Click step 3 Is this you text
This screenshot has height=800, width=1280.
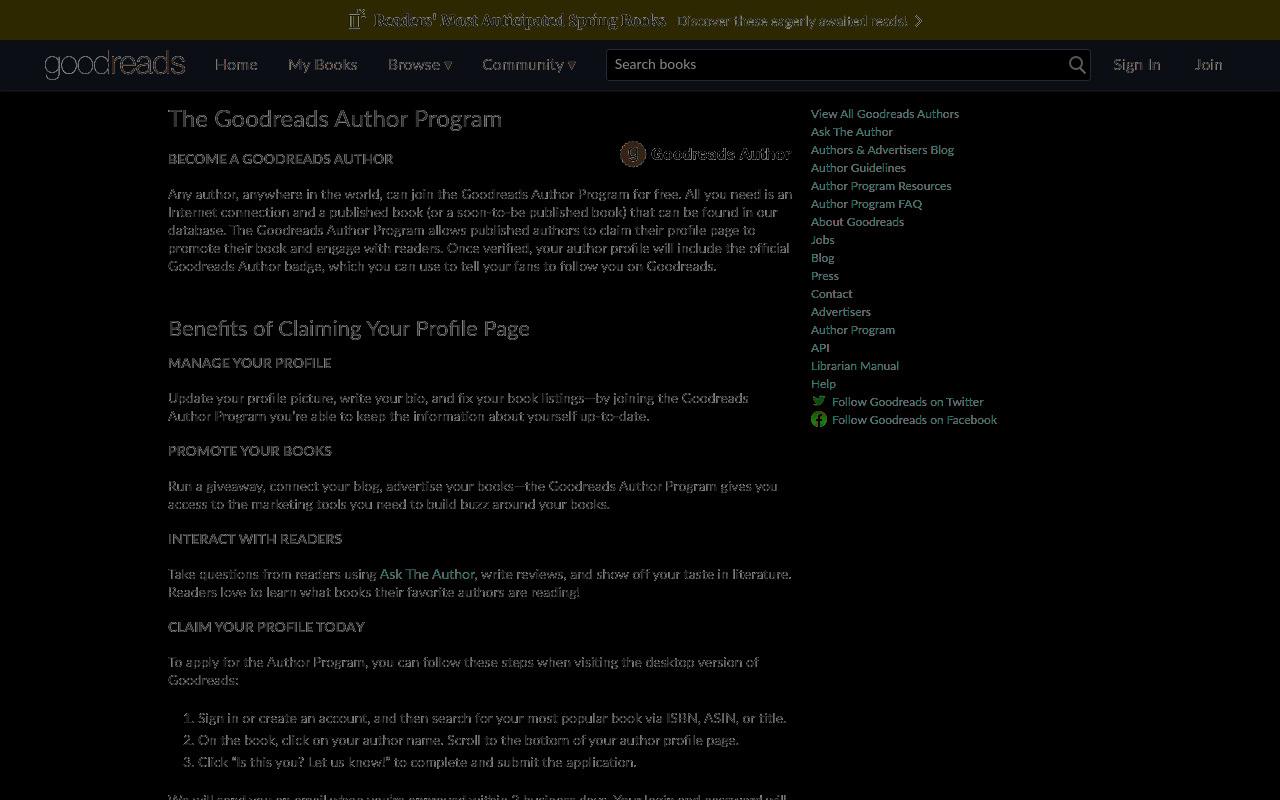point(417,762)
